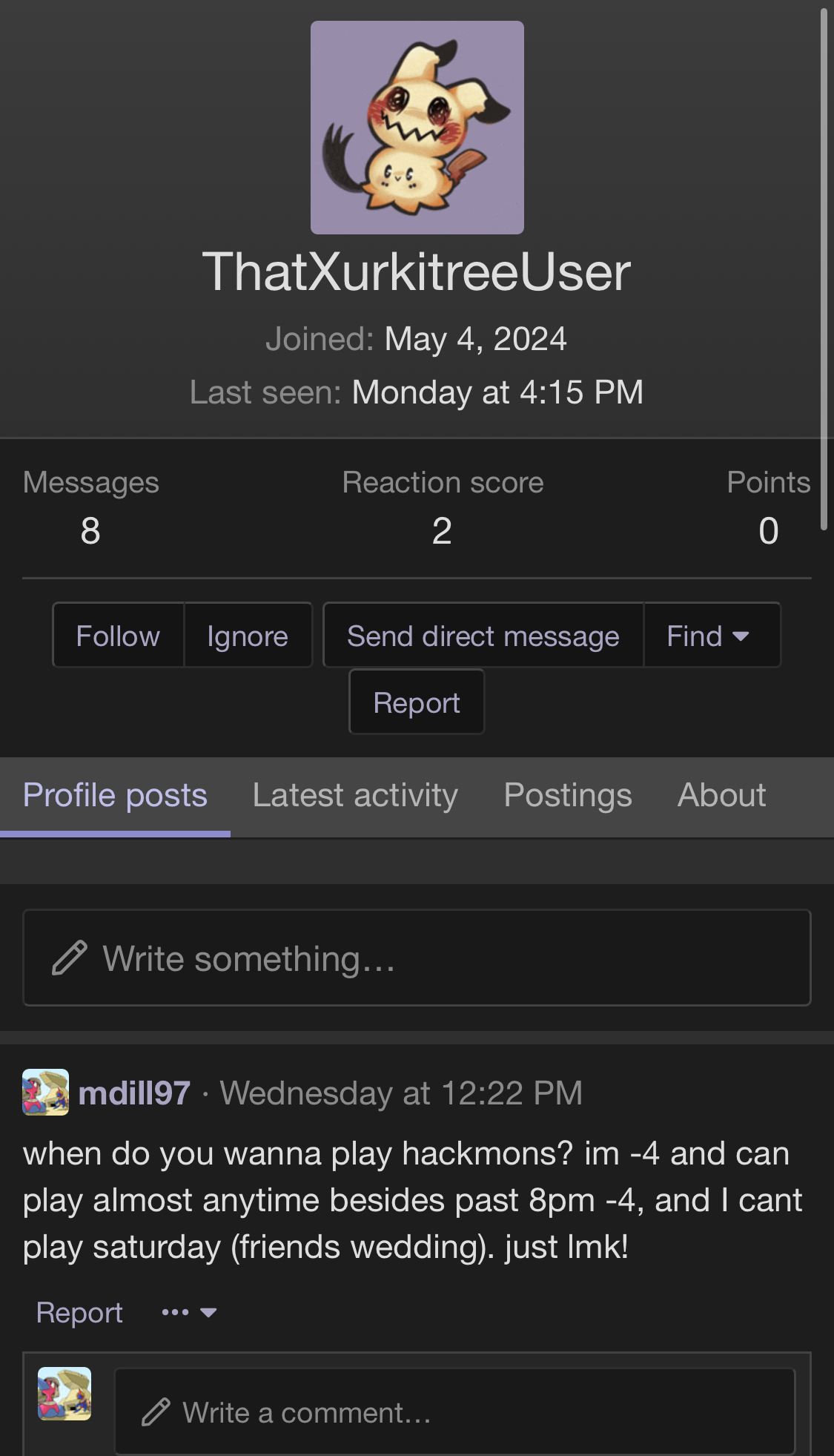Open the Postings tab
The image size is (834, 1456).
coord(568,795)
